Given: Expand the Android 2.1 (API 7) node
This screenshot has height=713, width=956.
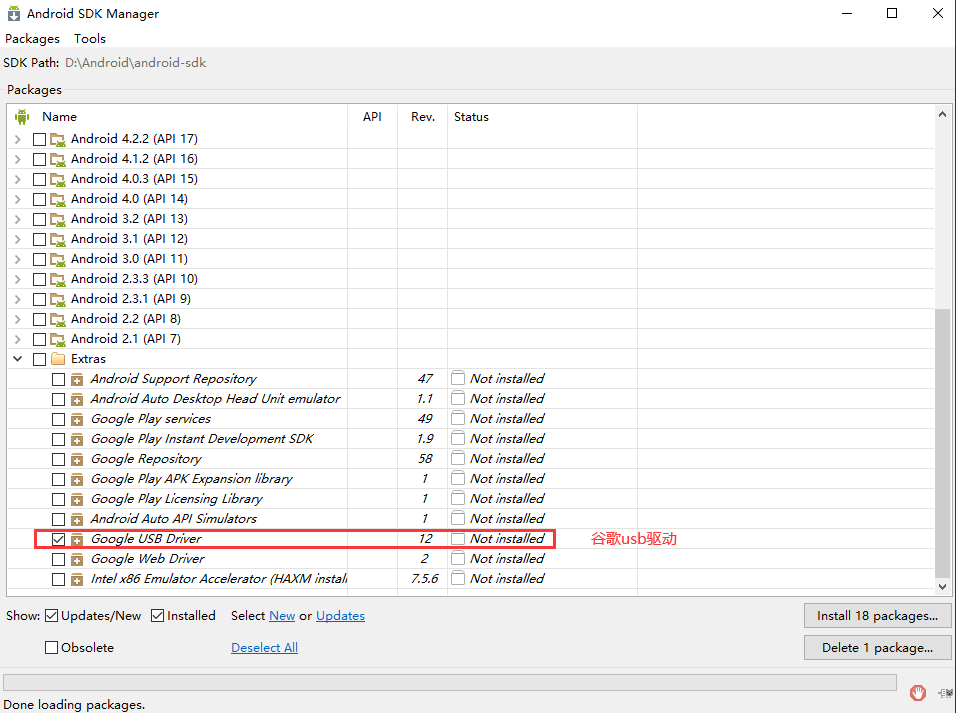Looking at the screenshot, I should (18, 339).
